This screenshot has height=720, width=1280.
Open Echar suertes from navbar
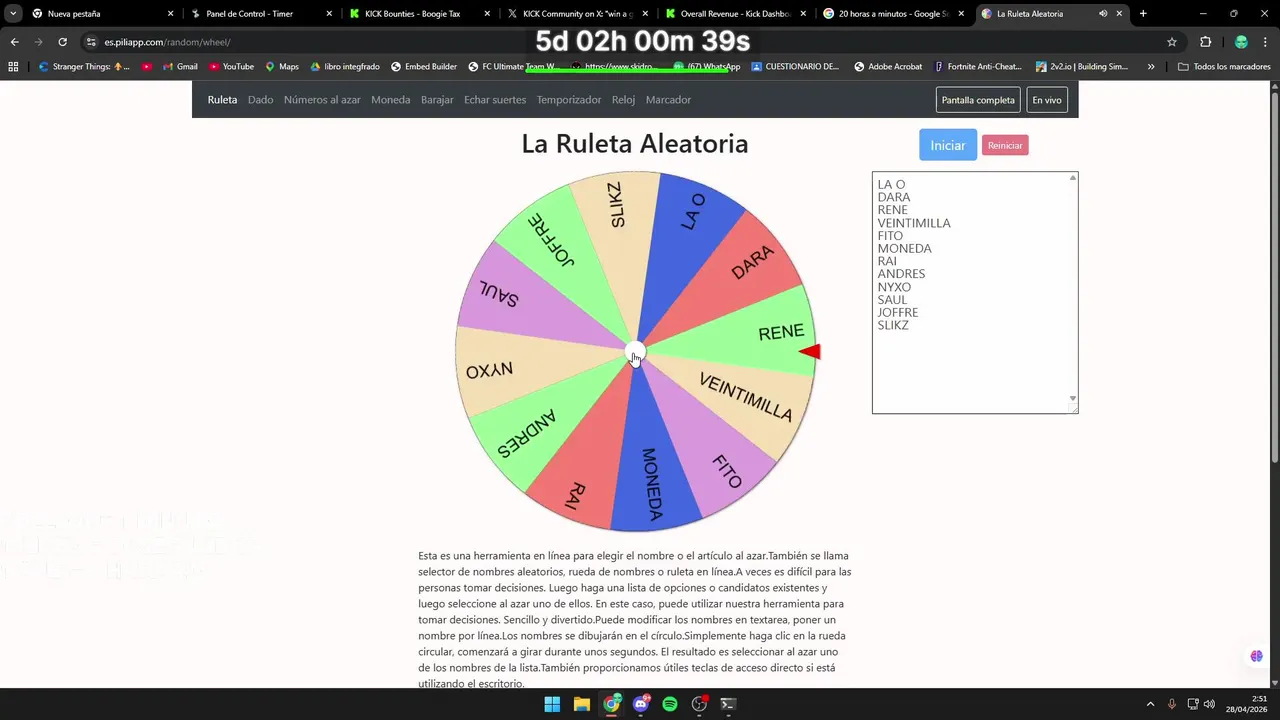point(495,100)
